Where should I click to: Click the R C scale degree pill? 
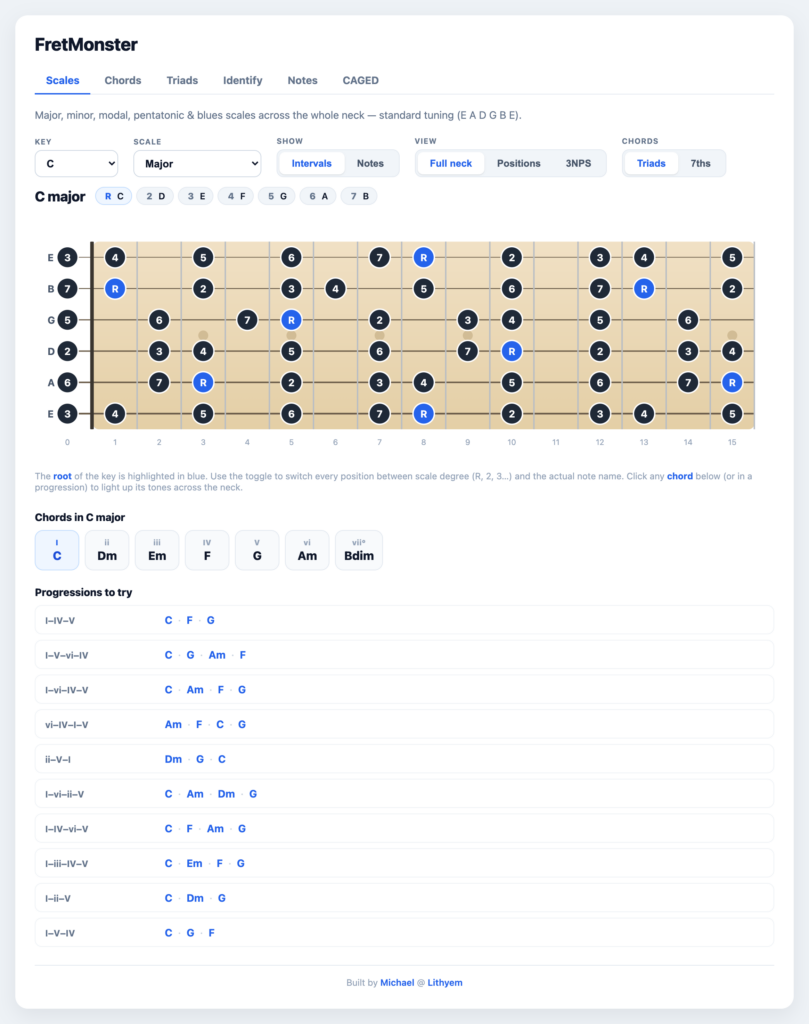pyautogui.click(x=114, y=196)
